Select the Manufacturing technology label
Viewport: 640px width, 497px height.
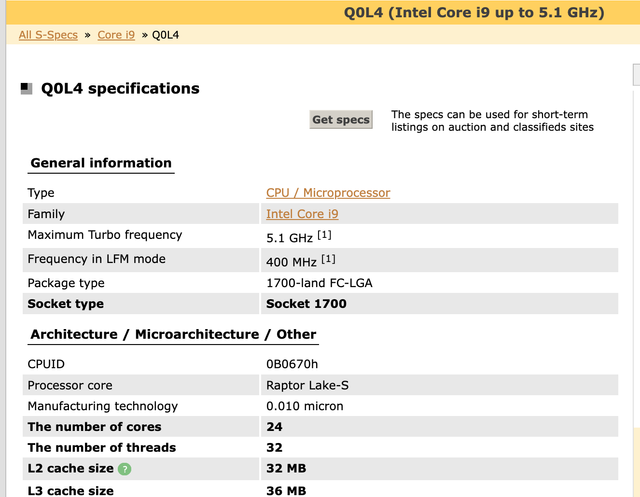[102, 406]
